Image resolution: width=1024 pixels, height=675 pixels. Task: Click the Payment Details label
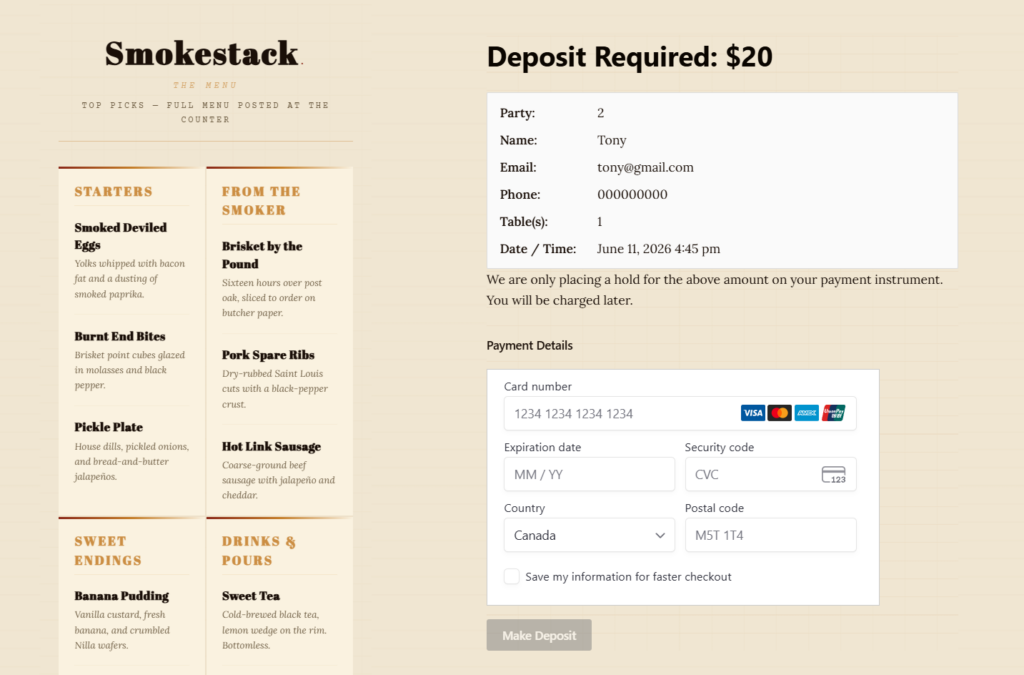tap(530, 345)
